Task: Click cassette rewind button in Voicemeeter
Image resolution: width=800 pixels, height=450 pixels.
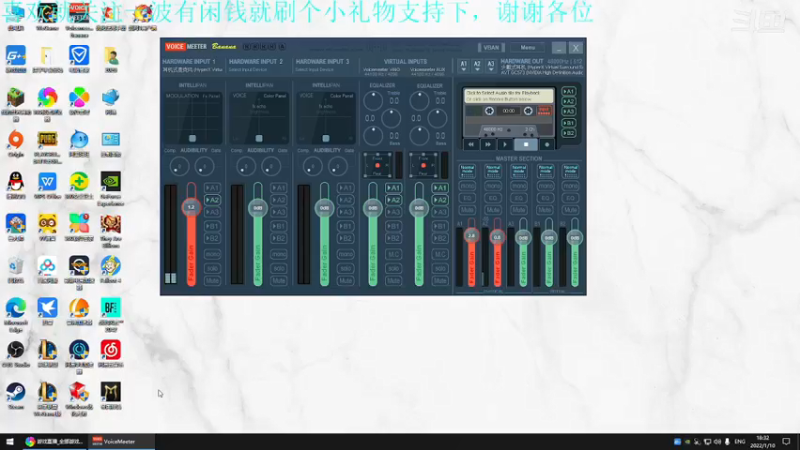Action: [471, 145]
